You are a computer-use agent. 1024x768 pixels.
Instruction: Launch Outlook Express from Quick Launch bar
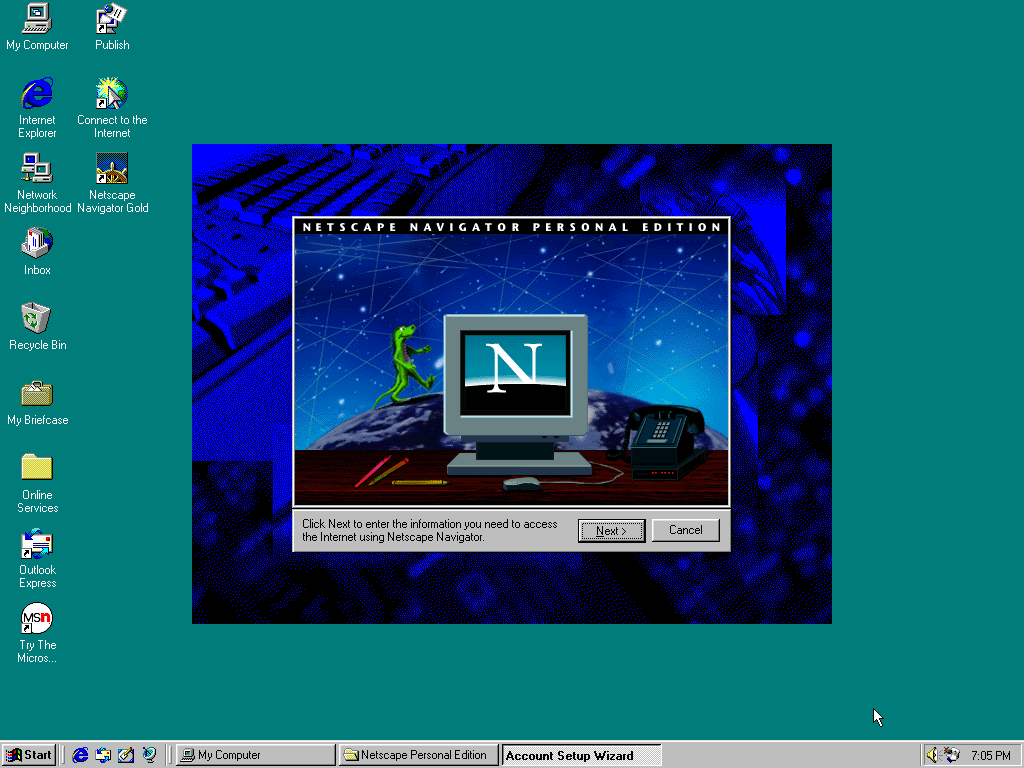[x=103, y=755]
